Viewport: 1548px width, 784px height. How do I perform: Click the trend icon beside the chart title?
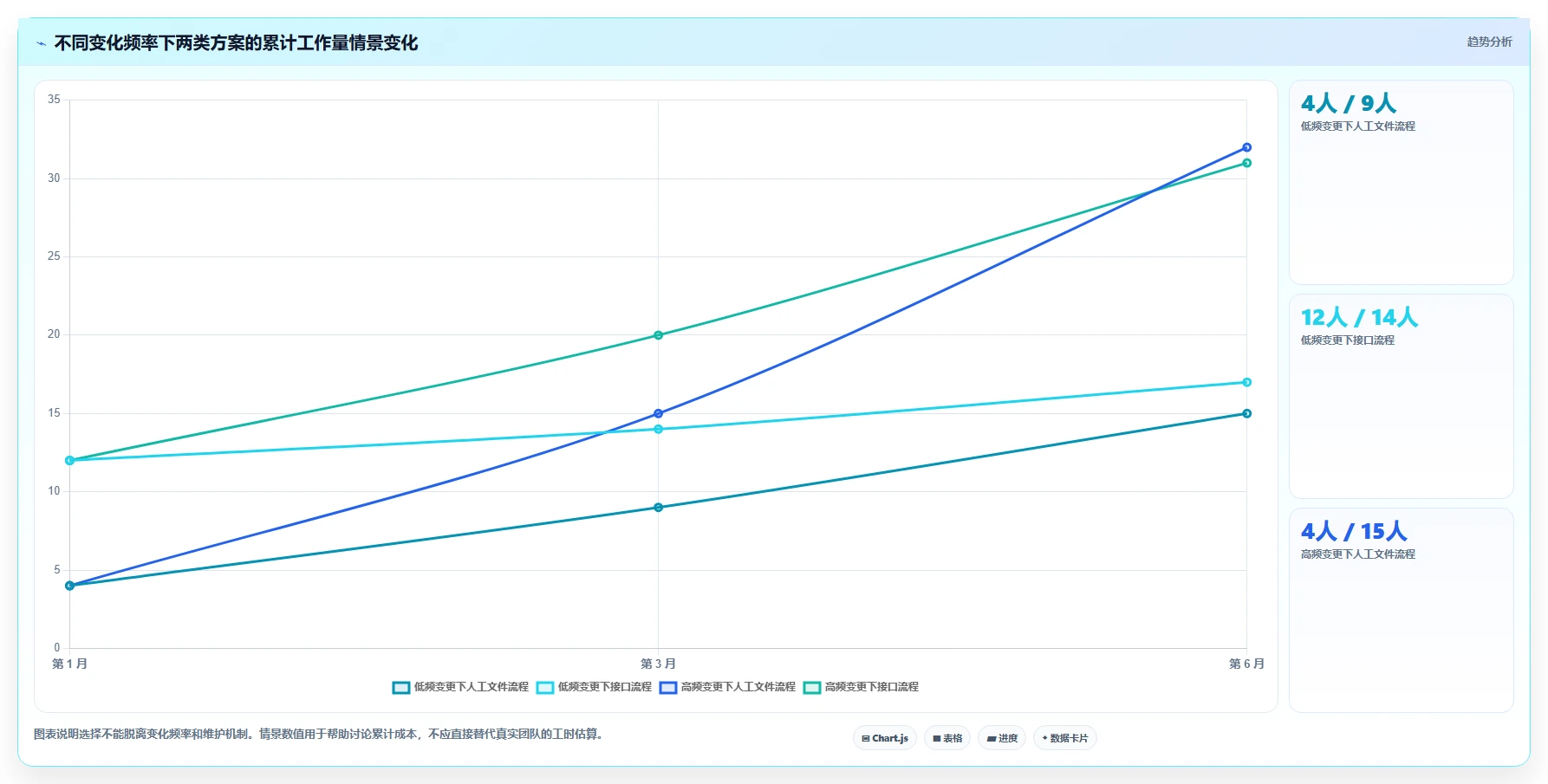coord(41,43)
